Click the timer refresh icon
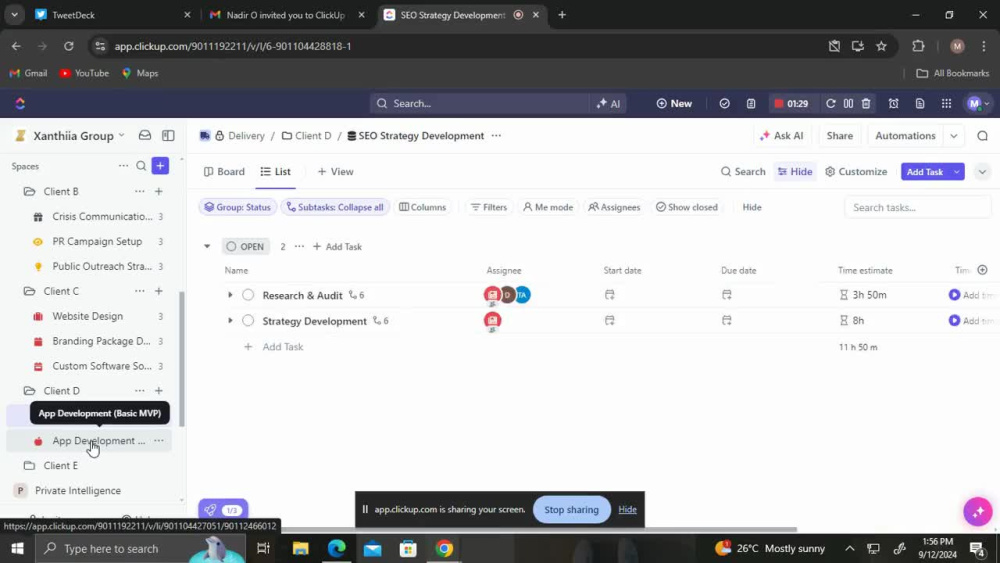Viewport: 1000px width, 563px height. point(830,103)
